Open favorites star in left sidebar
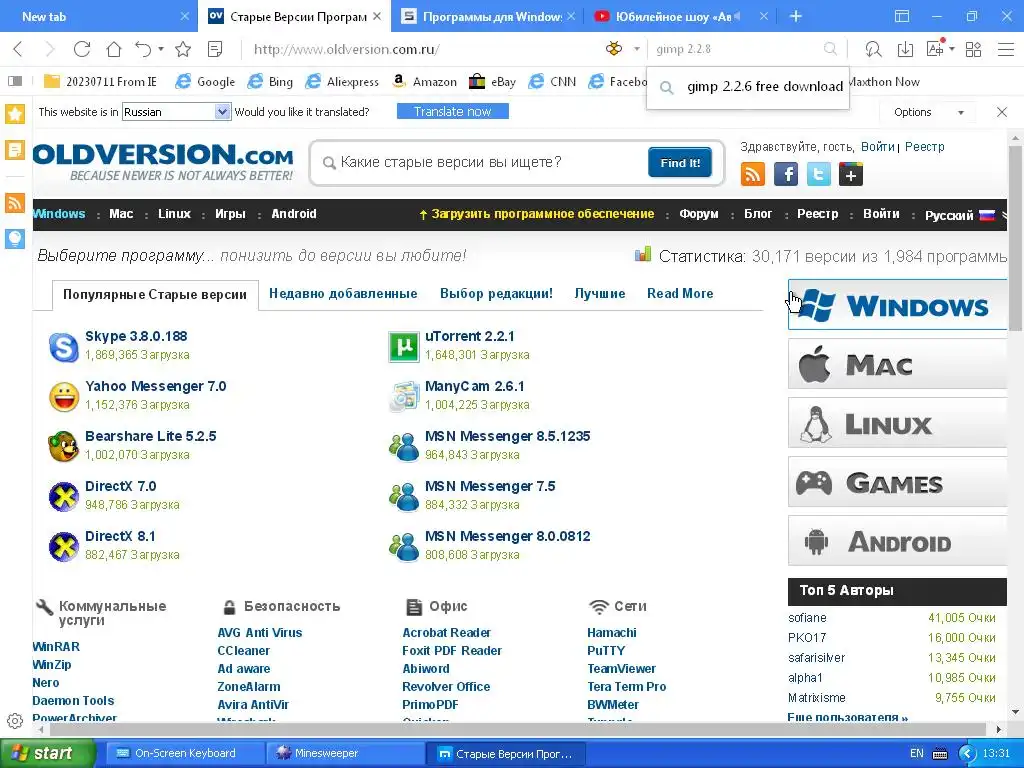This screenshot has height=768, width=1024. (x=15, y=114)
